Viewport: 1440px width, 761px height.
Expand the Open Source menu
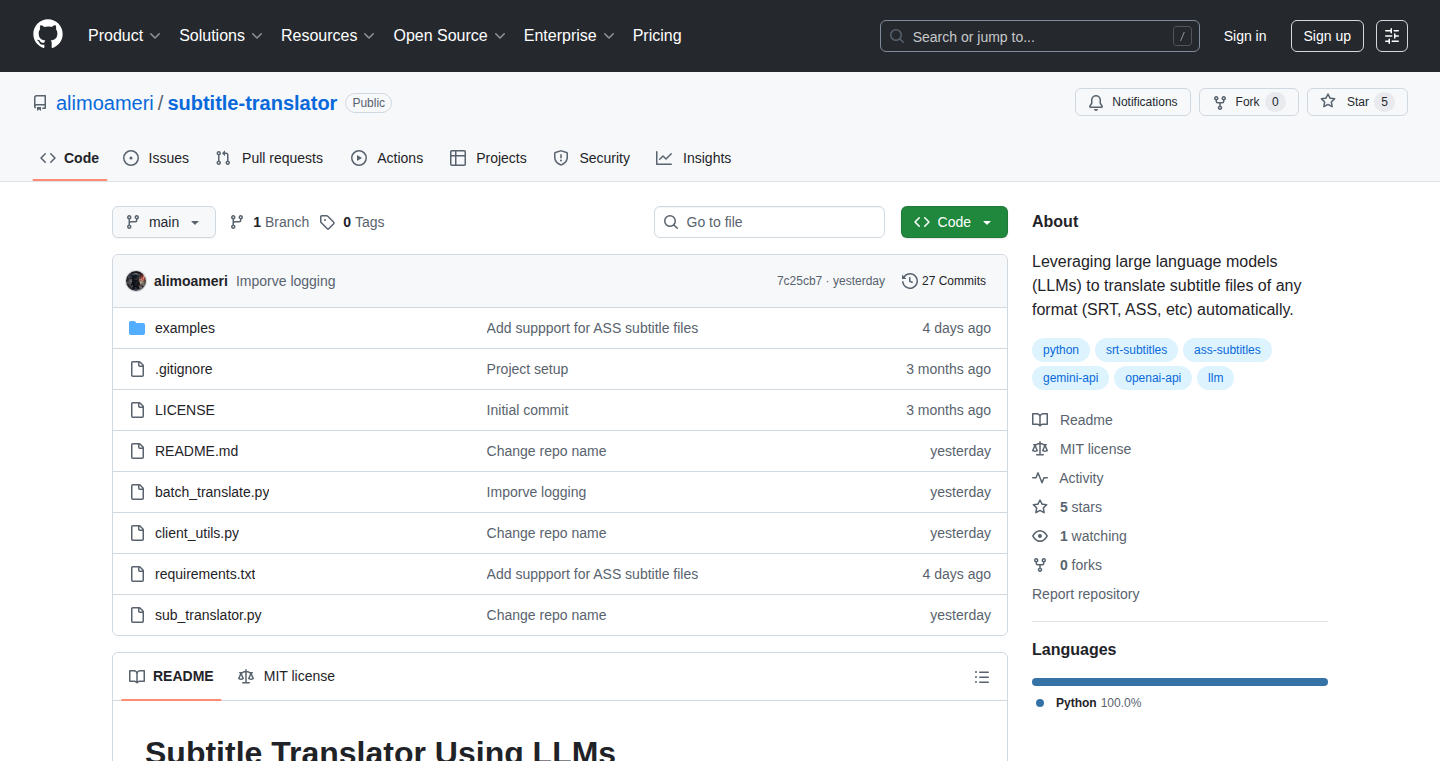pyautogui.click(x=450, y=35)
